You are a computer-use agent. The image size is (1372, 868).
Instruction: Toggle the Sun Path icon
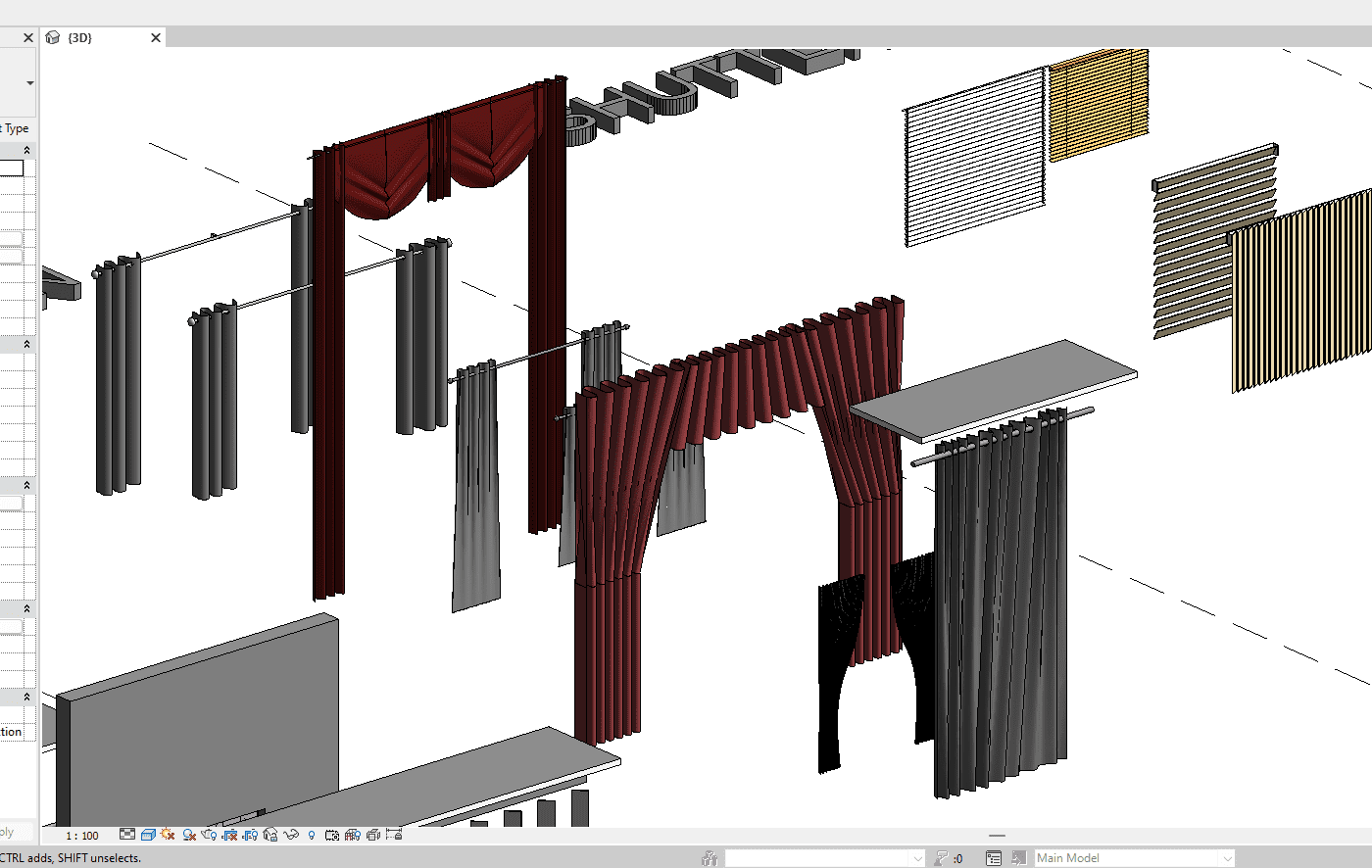pos(168,835)
